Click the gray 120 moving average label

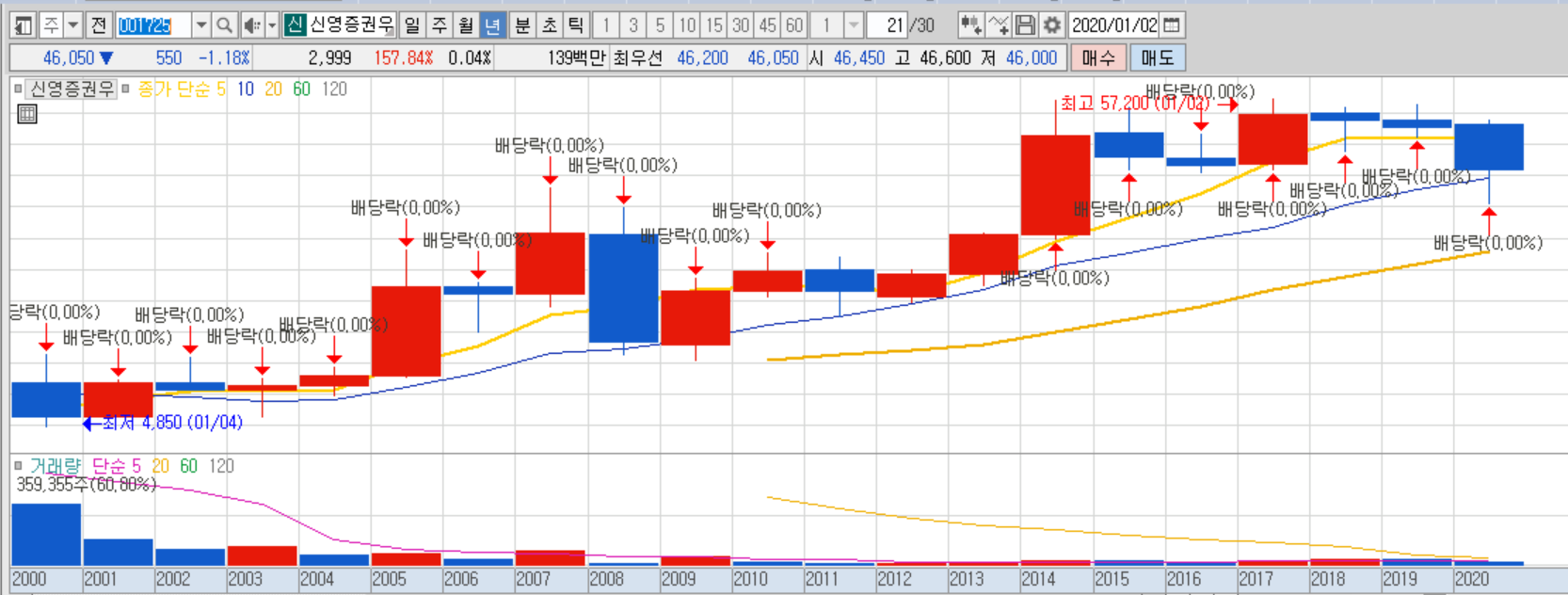coord(334,89)
